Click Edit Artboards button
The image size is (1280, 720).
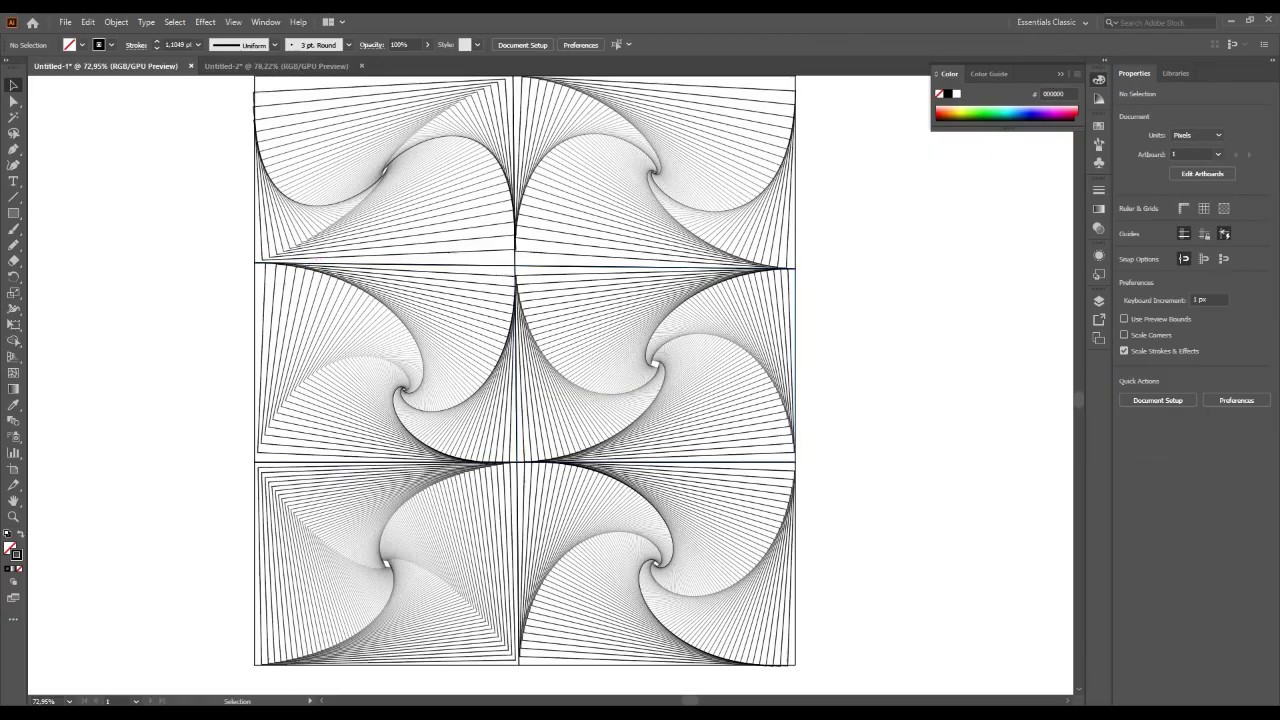coord(1202,174)
